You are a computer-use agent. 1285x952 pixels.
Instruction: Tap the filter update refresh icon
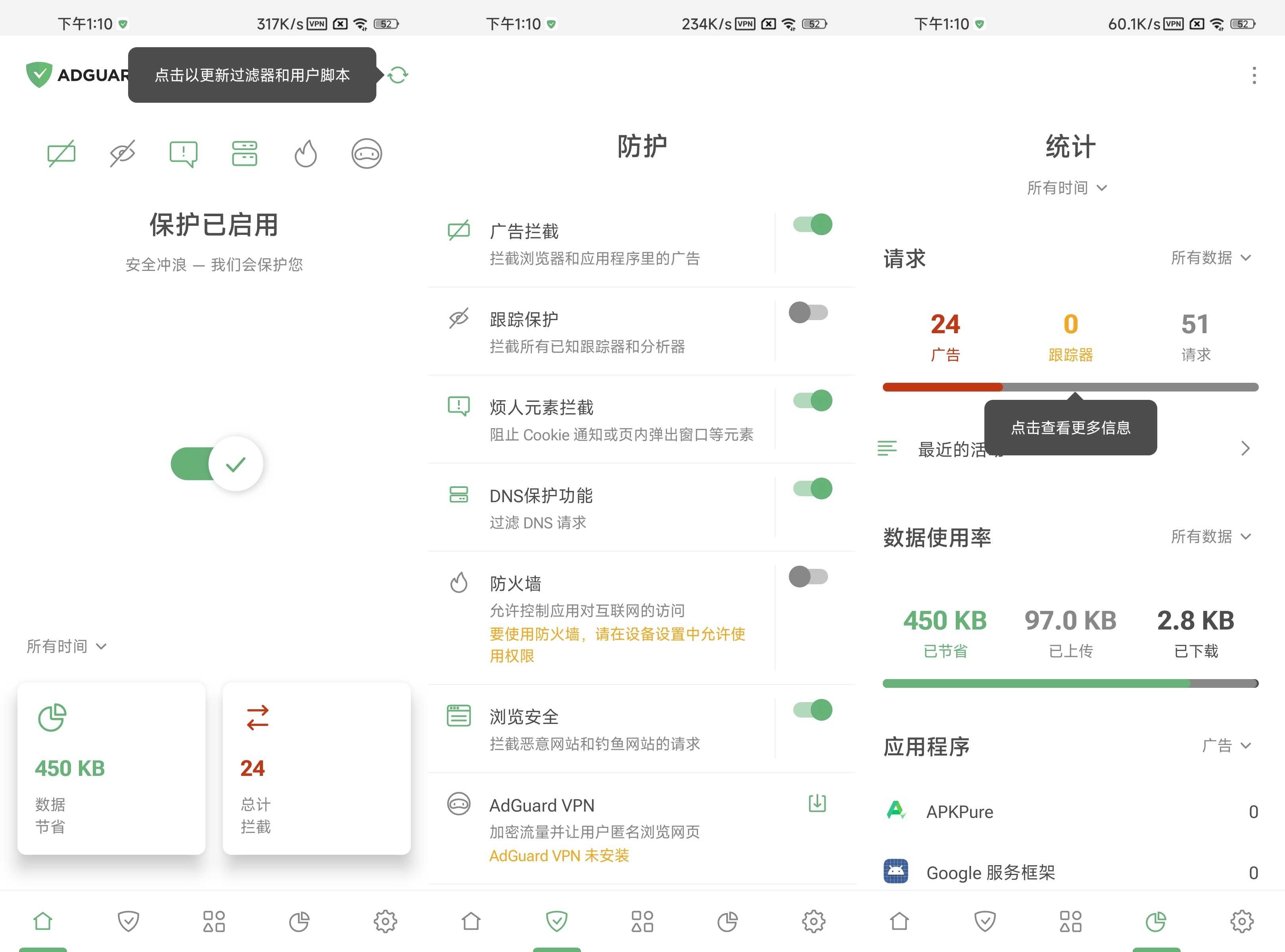coord(398,75)
